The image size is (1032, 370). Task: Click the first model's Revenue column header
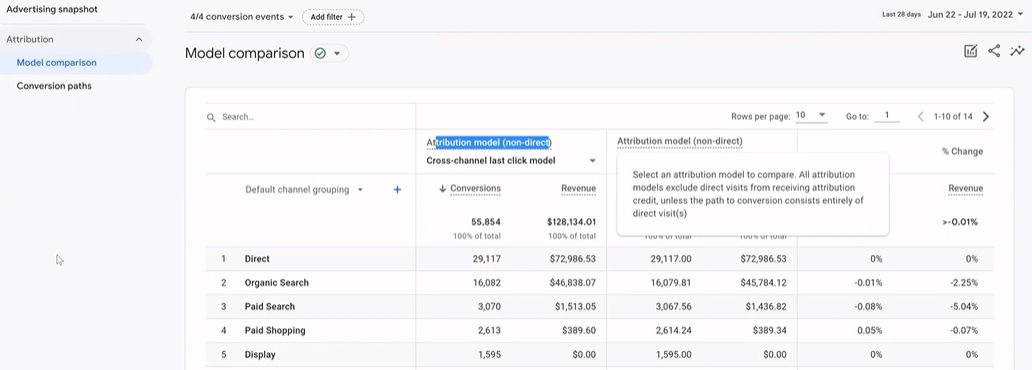coord(579,189)
